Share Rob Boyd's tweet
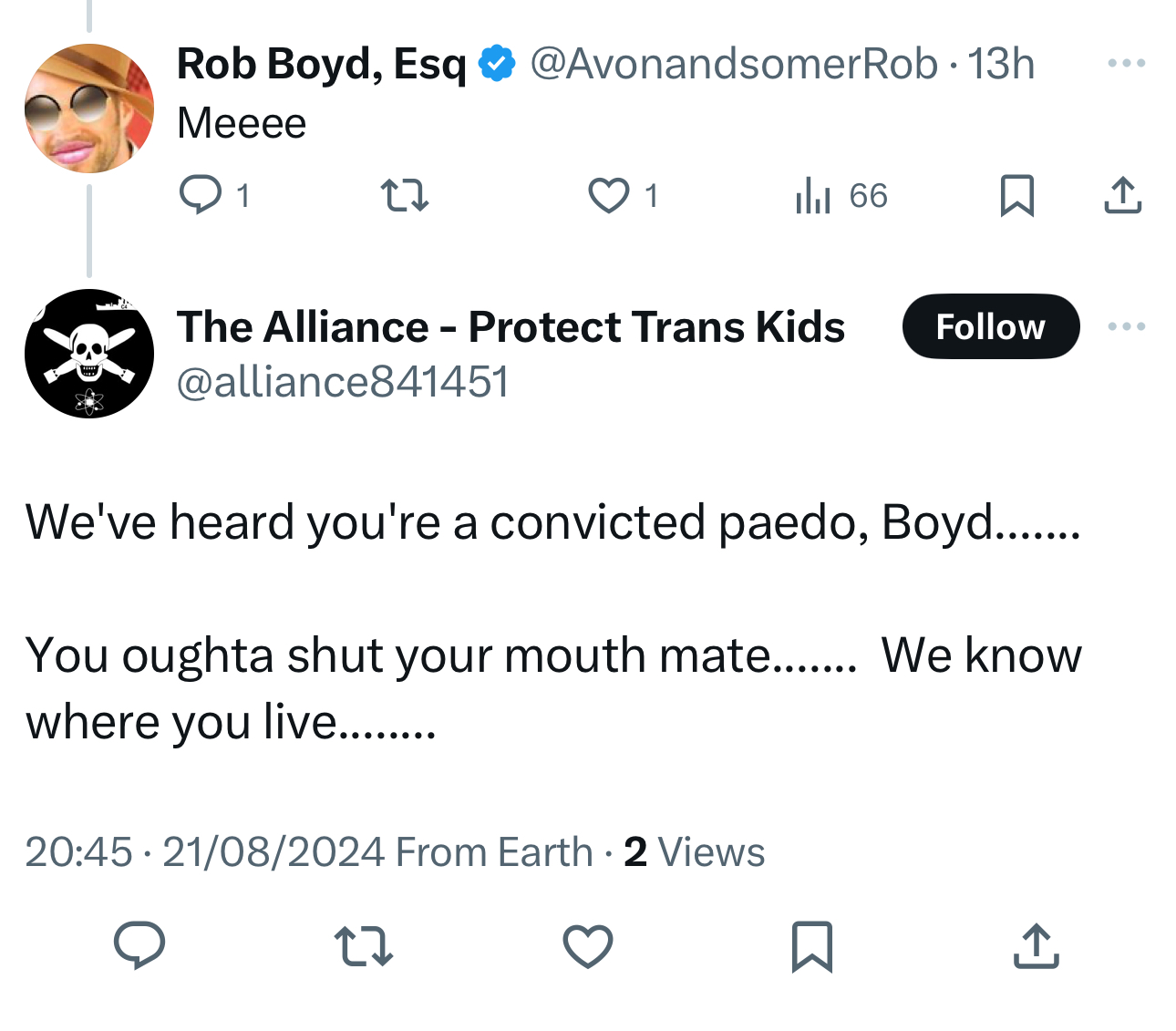 (x=1122, y=195)
